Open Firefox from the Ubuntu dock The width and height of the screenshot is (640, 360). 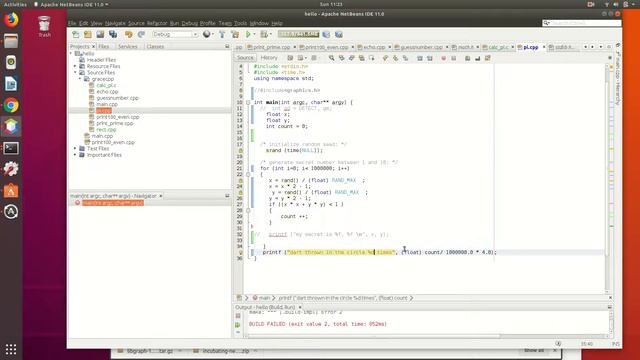click(11, 20)
